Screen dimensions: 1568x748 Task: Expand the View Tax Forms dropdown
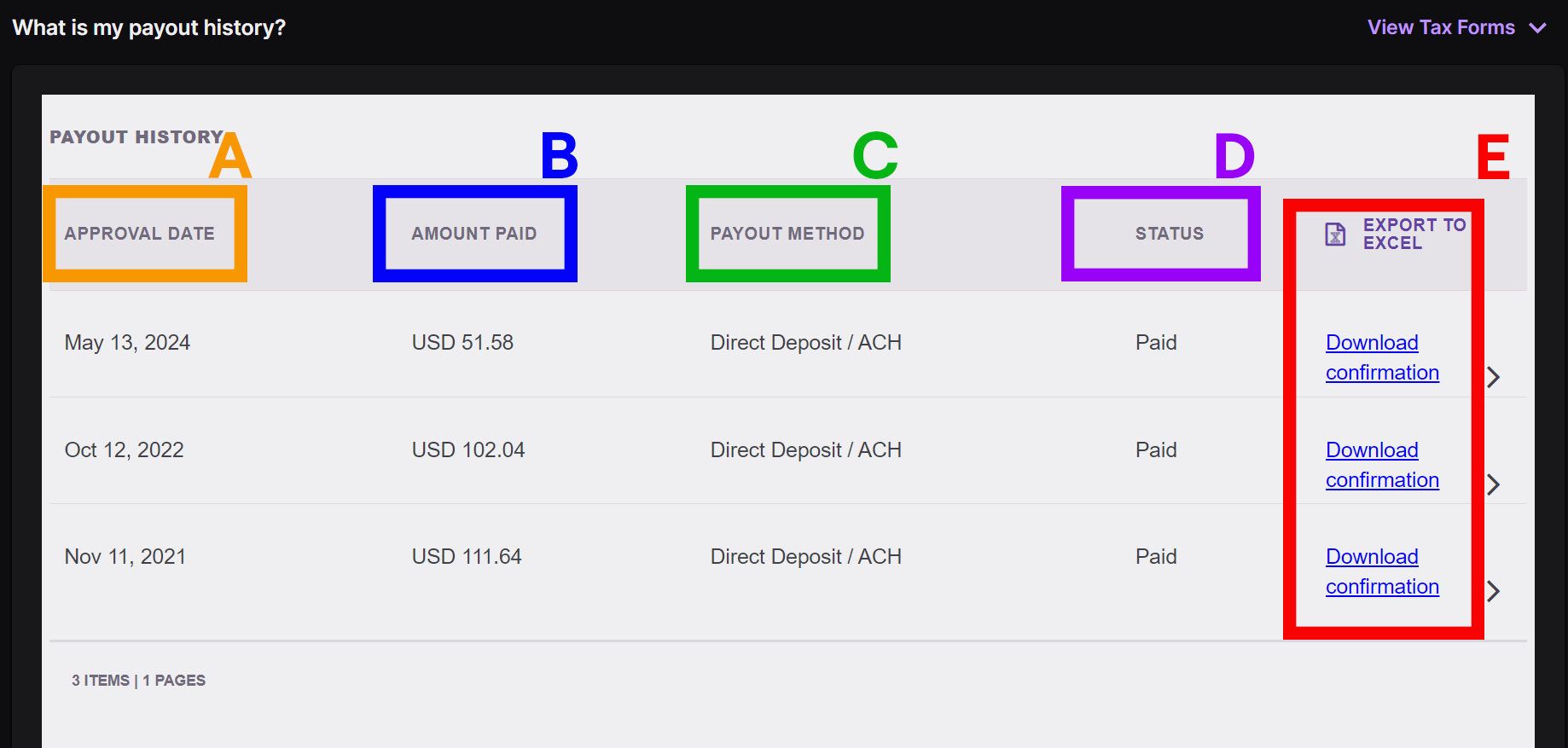pyautogui.click(x=1538, y=28)
